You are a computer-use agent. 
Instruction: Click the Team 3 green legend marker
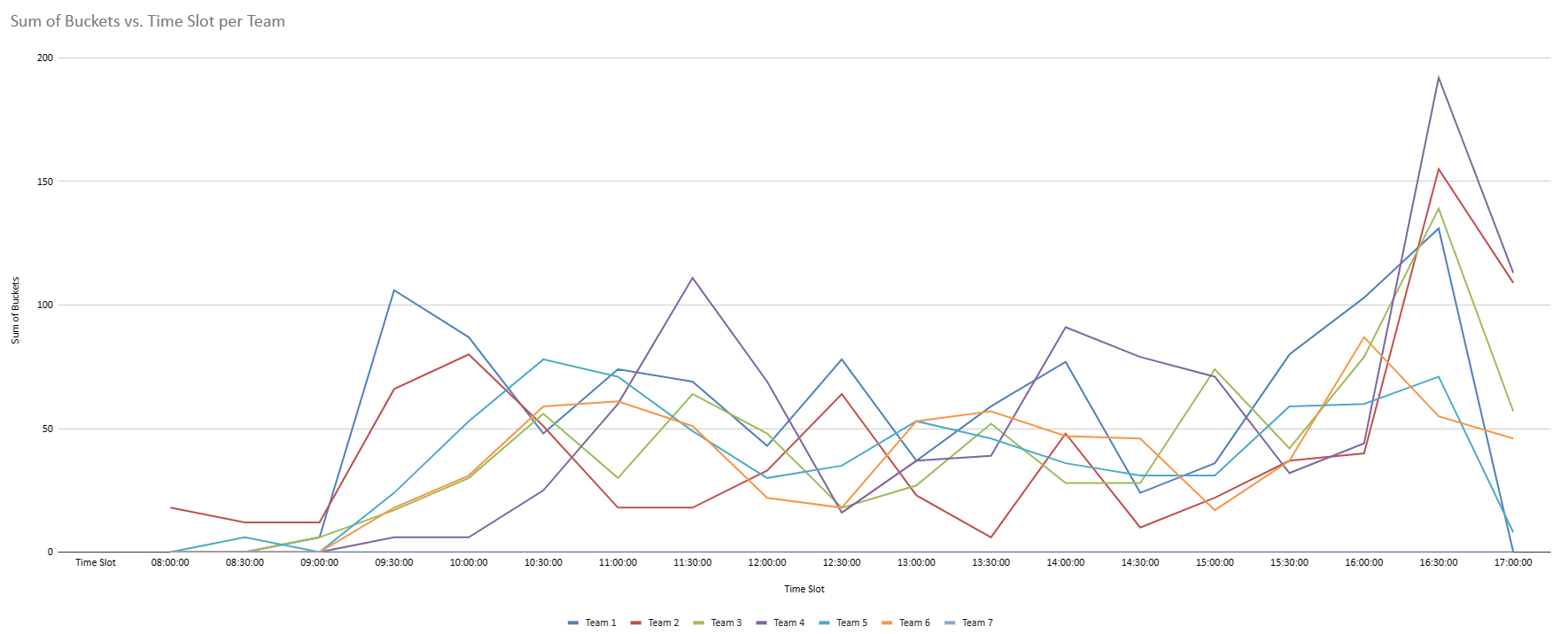699,623
